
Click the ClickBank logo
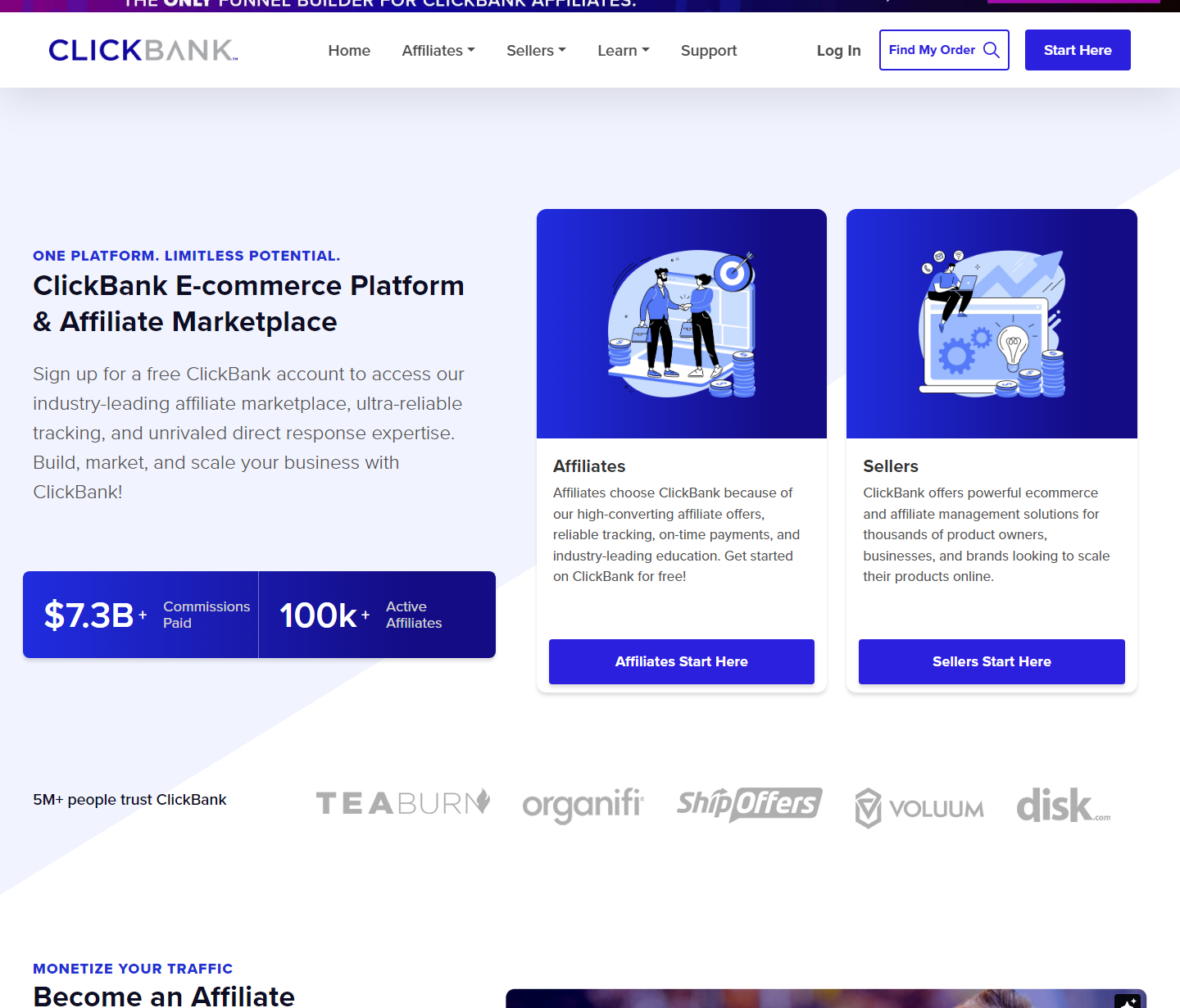click(143, 50)
